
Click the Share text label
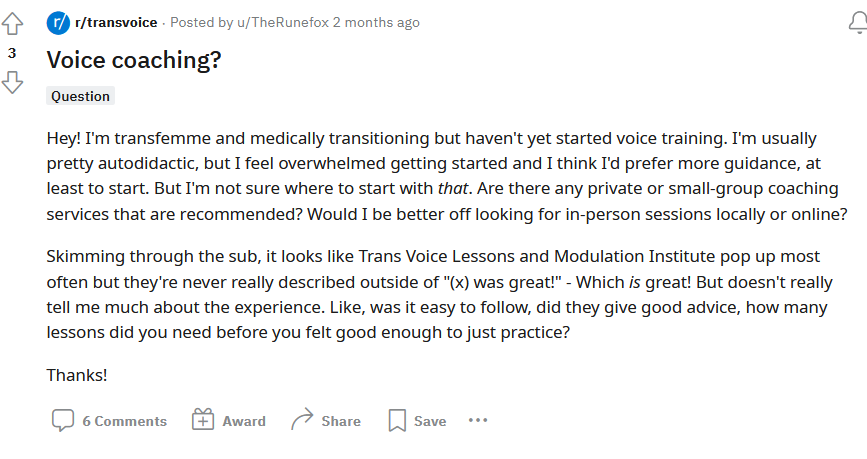tap(341, 421)
